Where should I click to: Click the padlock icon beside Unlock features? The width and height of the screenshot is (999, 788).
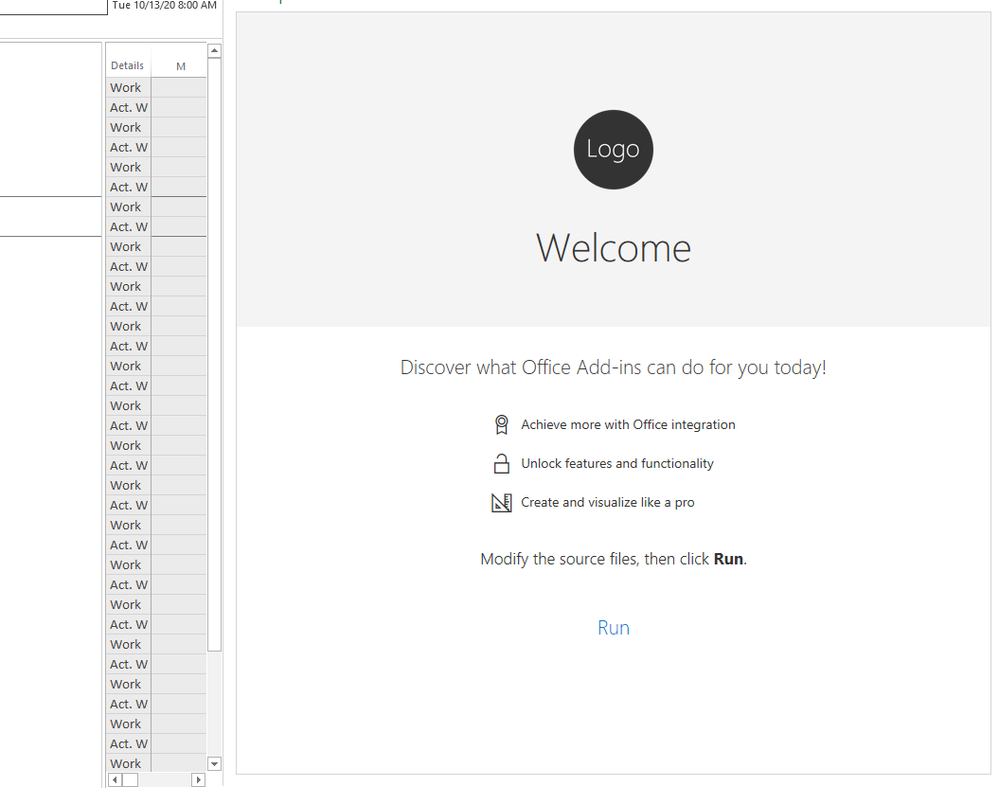(x=501, y=463)
